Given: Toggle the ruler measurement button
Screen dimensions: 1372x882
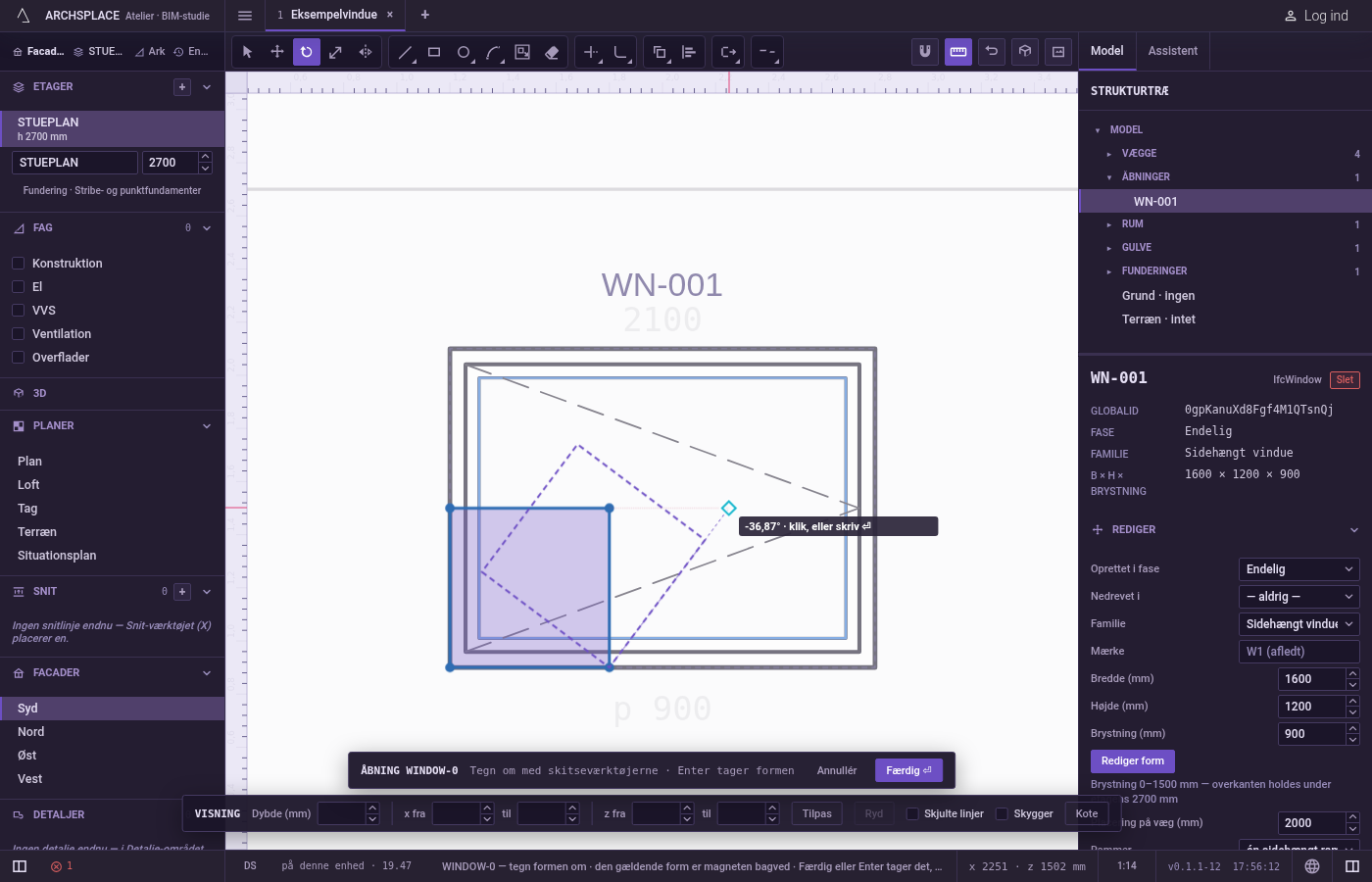Looking at the screenshot, I should click(958, 52).
